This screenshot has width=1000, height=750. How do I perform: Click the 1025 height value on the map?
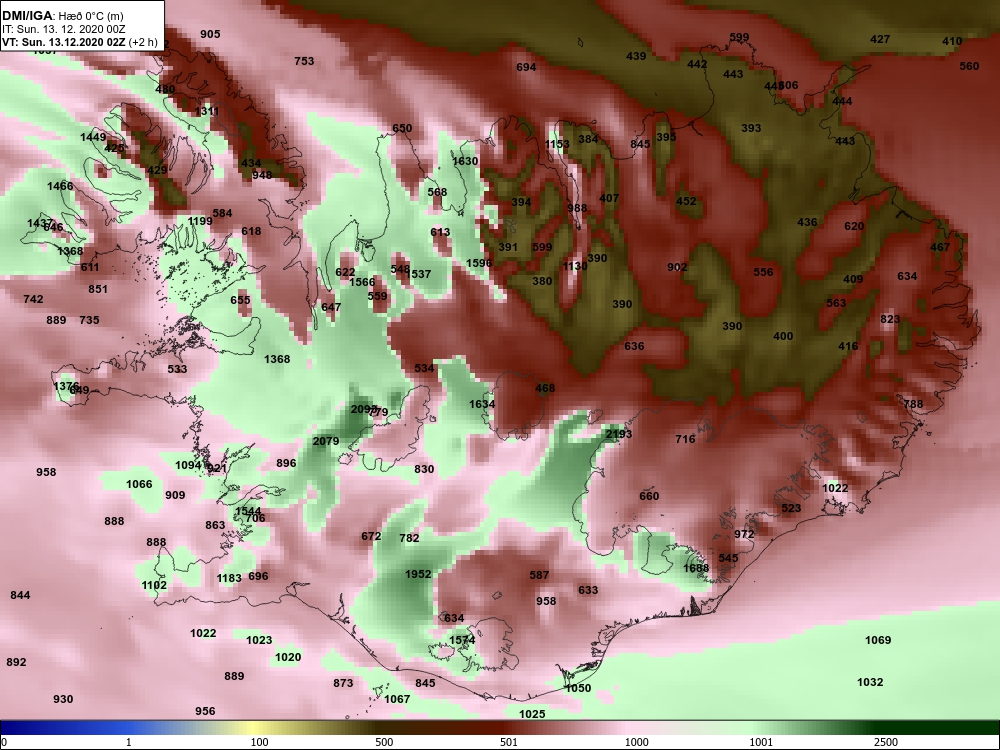532,714
